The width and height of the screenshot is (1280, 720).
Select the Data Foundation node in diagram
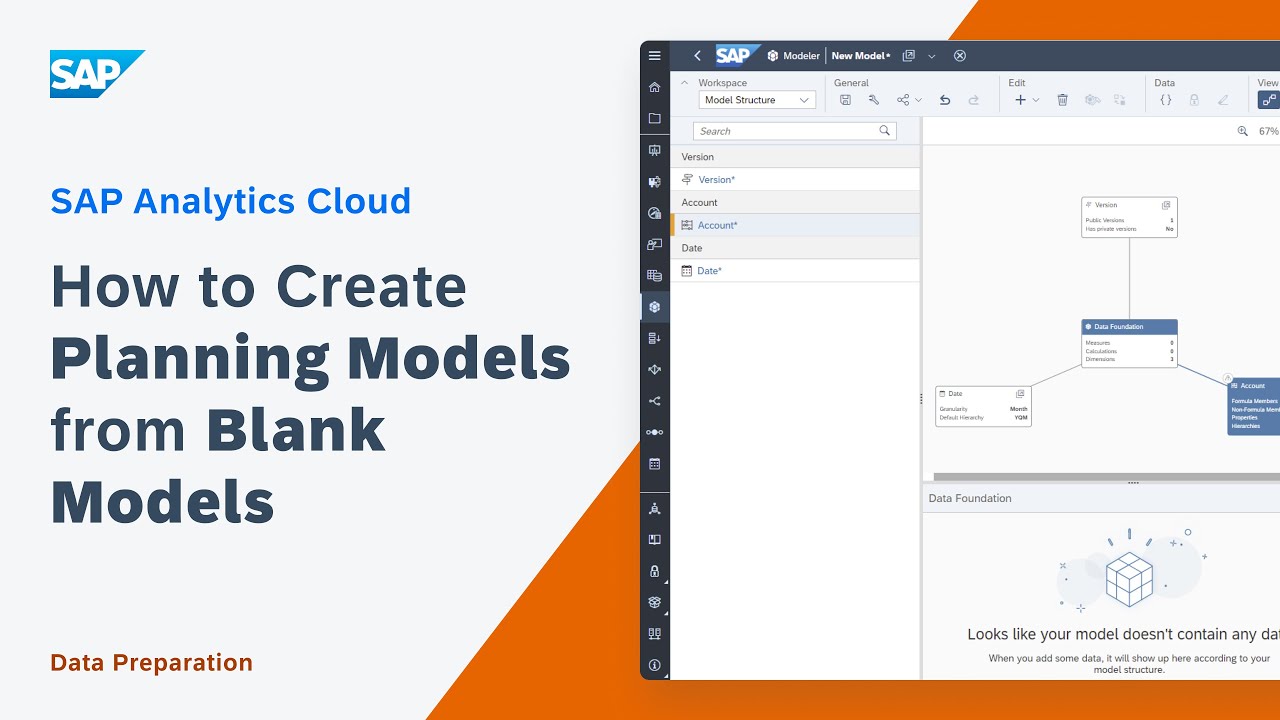[x=1129, y=343]
